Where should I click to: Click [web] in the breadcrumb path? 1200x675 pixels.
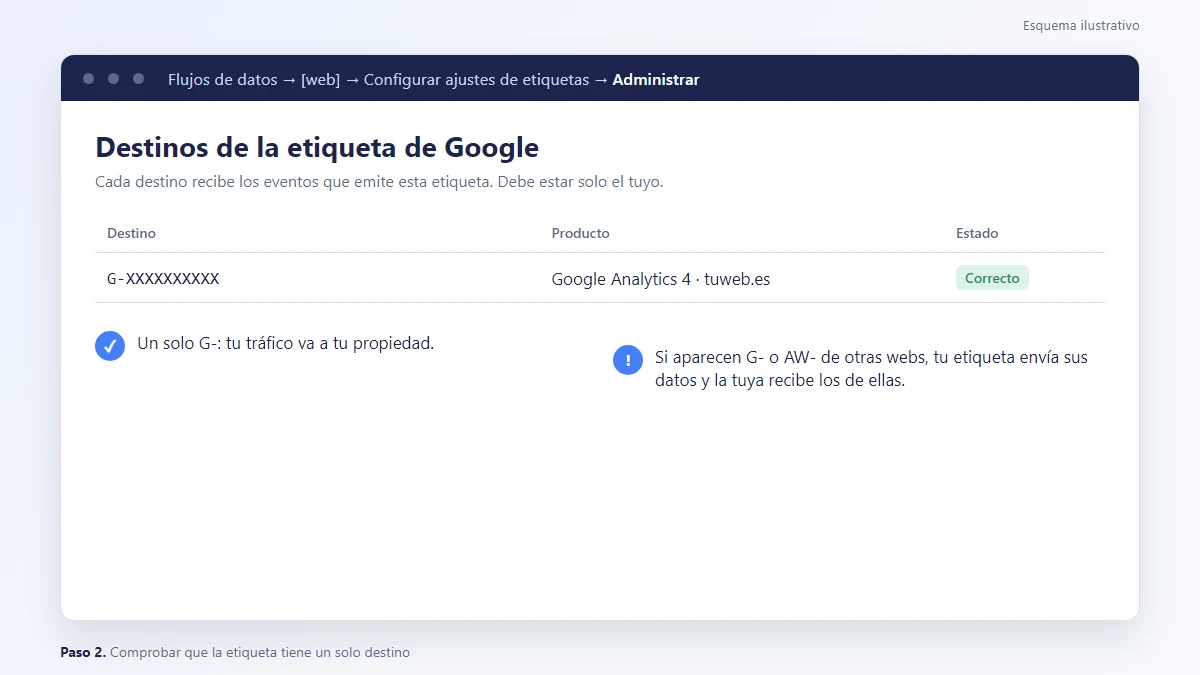(320, 79)
